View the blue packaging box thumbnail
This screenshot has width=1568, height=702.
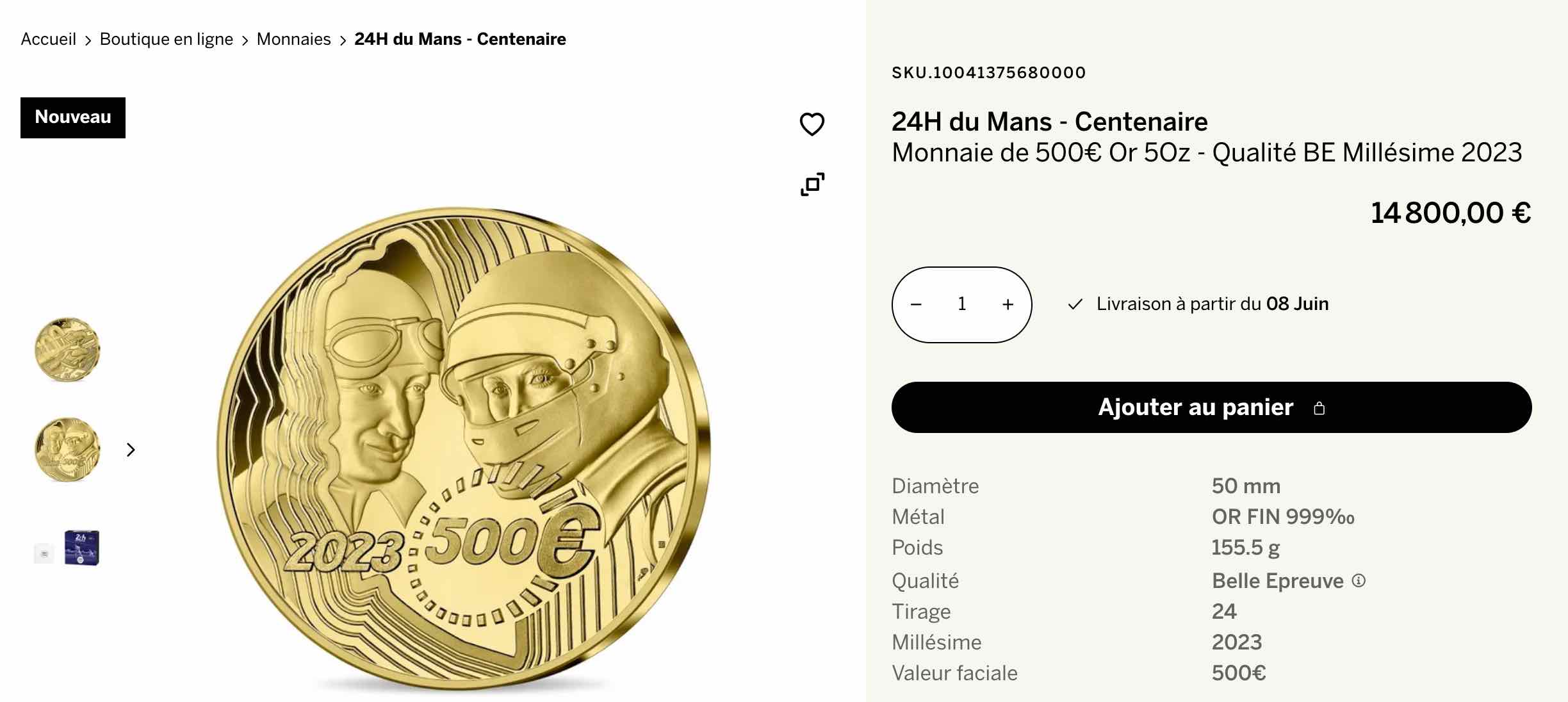[x=67, y=548]
